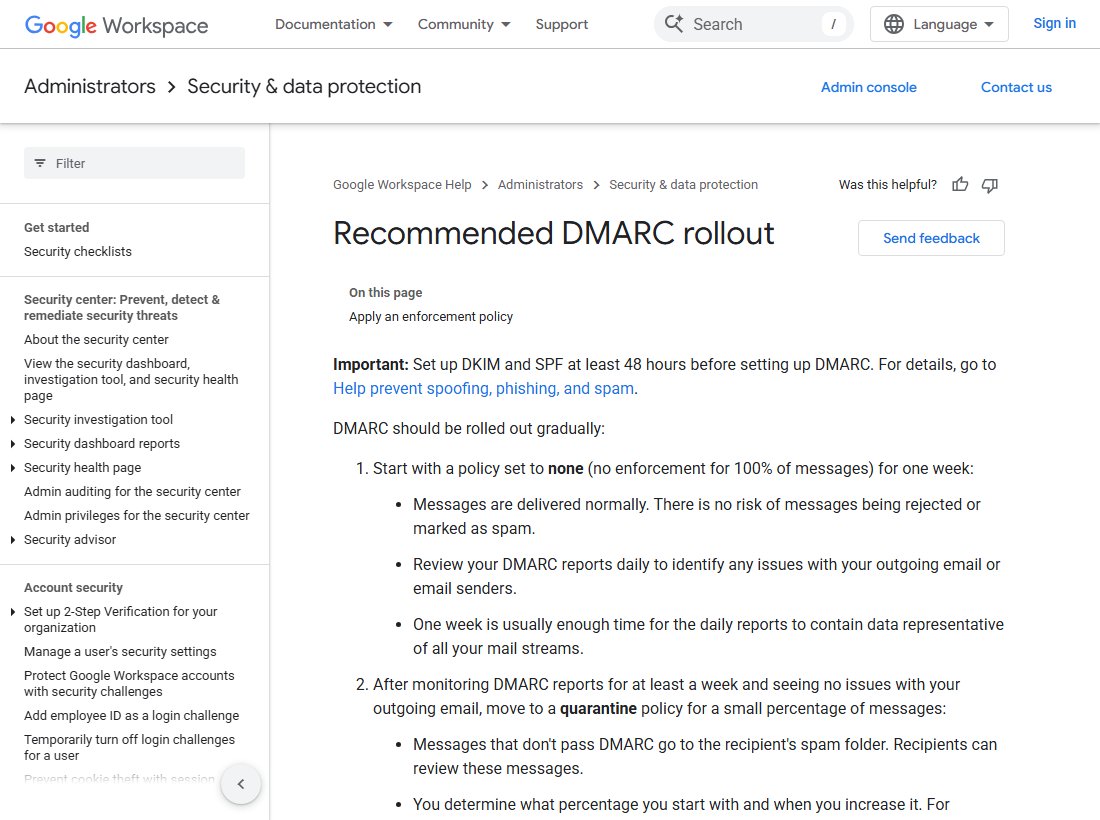Click the Send feedback button
The height and width of the screenshot is (820, 1100).
click(x=931, y=238)
